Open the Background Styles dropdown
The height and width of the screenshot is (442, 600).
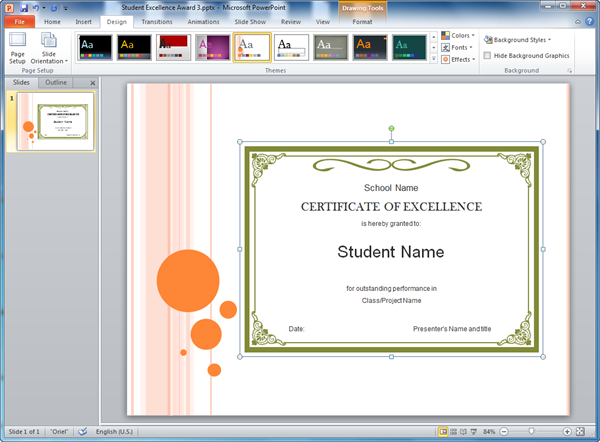[x=521, y=40]
